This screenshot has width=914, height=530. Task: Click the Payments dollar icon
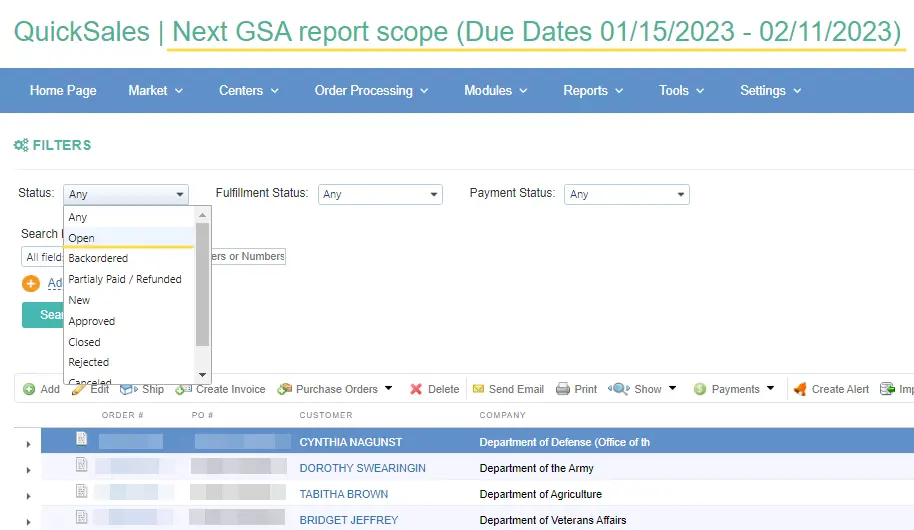coord(700,389)
